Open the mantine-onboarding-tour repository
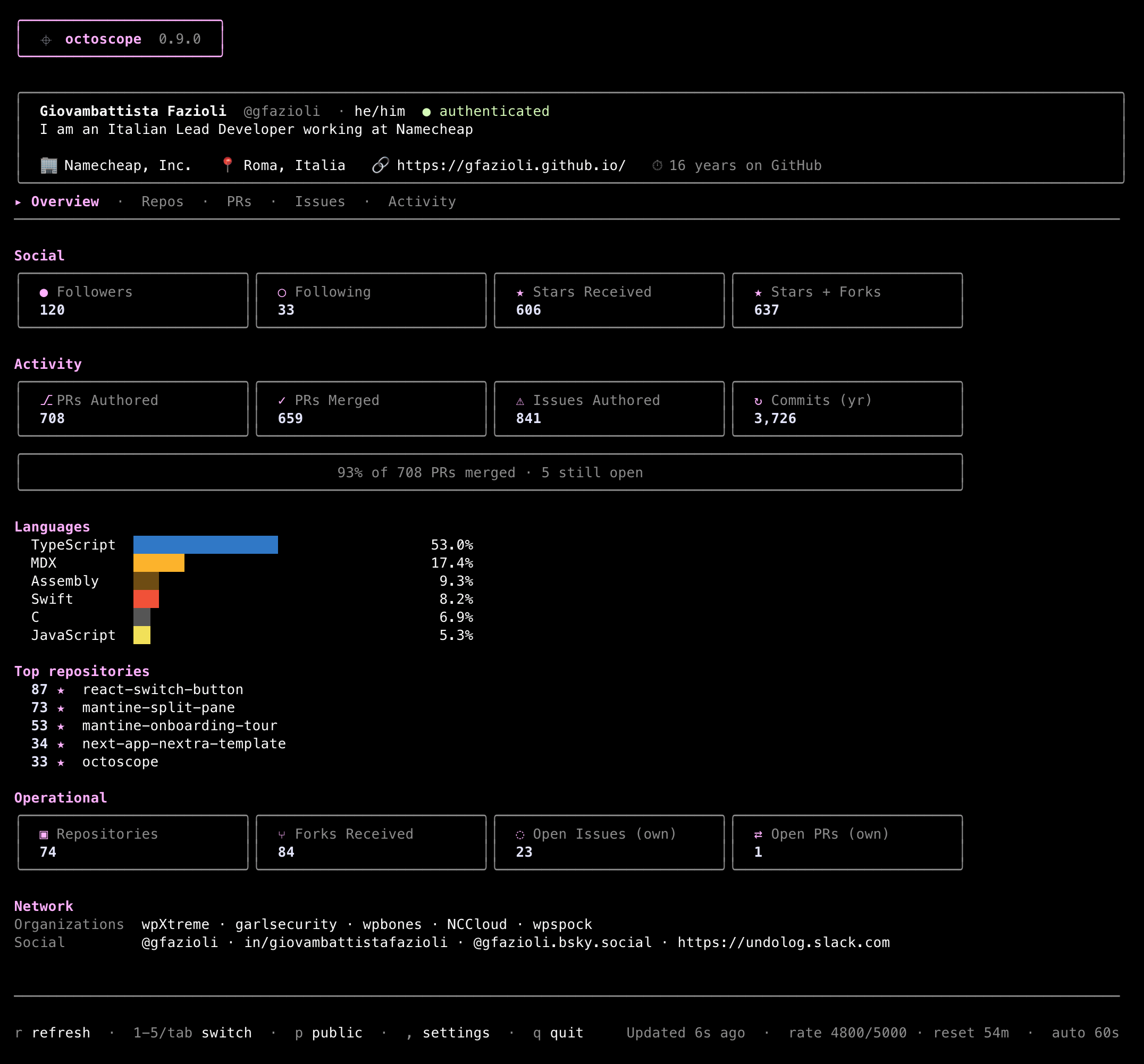Image resolution: width=1144 pixels, height=1064 pixels. 180,725
